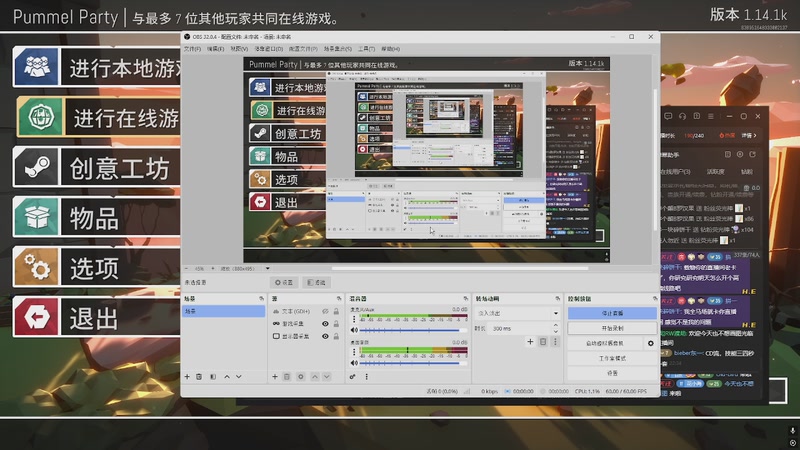Open message icon in live assistant titlebar
Screen dimensions: 800x450
(668, 116)
